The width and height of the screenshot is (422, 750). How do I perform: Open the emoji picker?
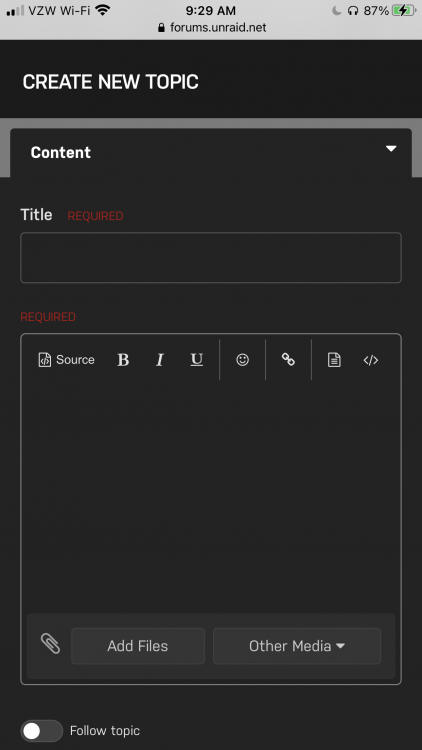243,360
